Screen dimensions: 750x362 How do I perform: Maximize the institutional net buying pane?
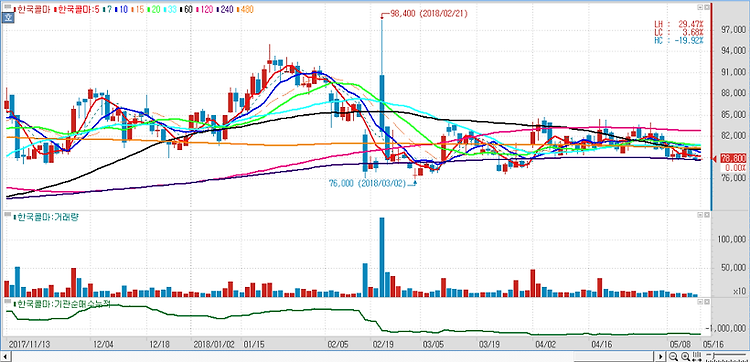click(706, 302)
